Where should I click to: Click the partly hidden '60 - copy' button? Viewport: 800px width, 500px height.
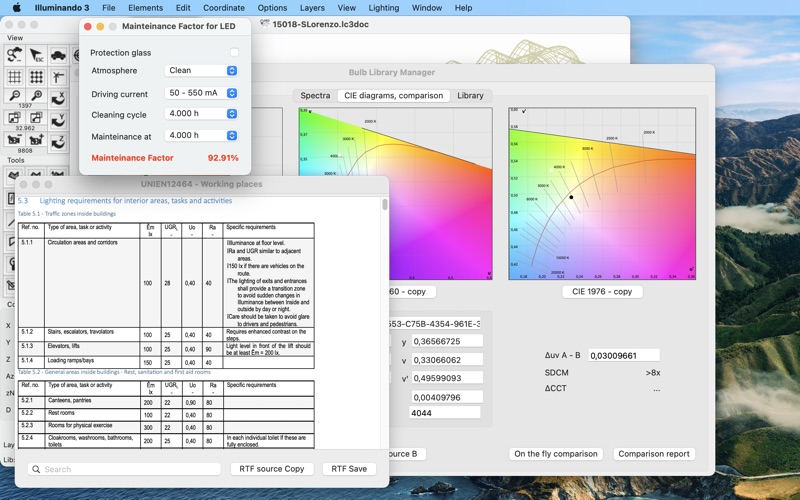[412, 291]
